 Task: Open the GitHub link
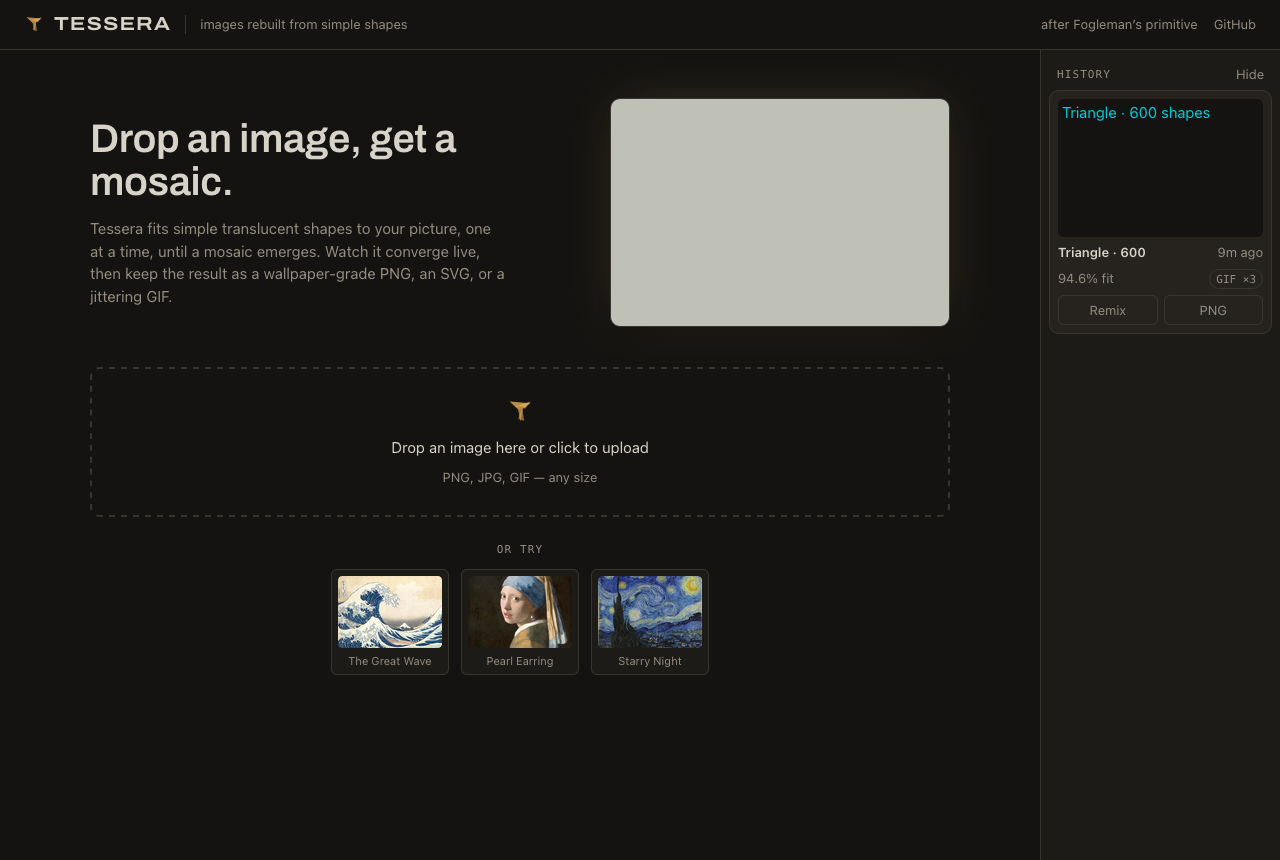click(x=1235, y=24)
